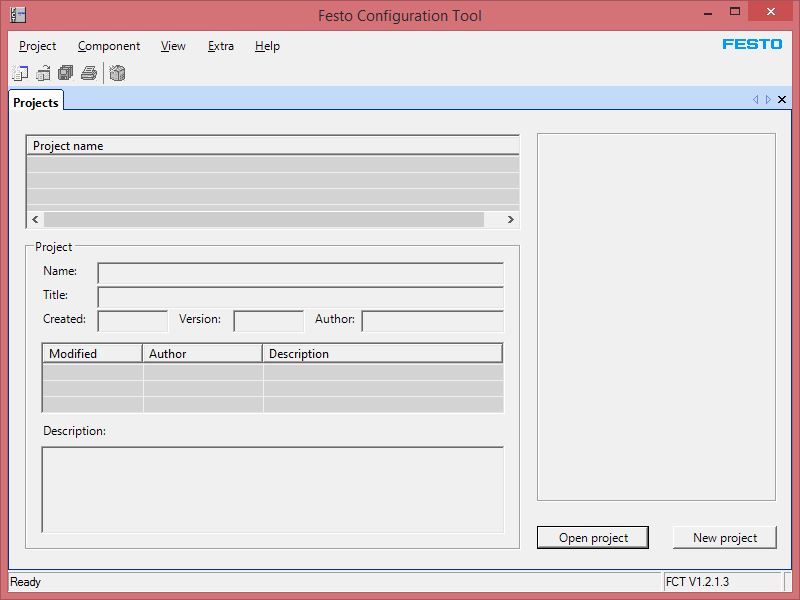This screenshot has height=600, width=800.
Task: Click the Created input field
Action: 133,321
